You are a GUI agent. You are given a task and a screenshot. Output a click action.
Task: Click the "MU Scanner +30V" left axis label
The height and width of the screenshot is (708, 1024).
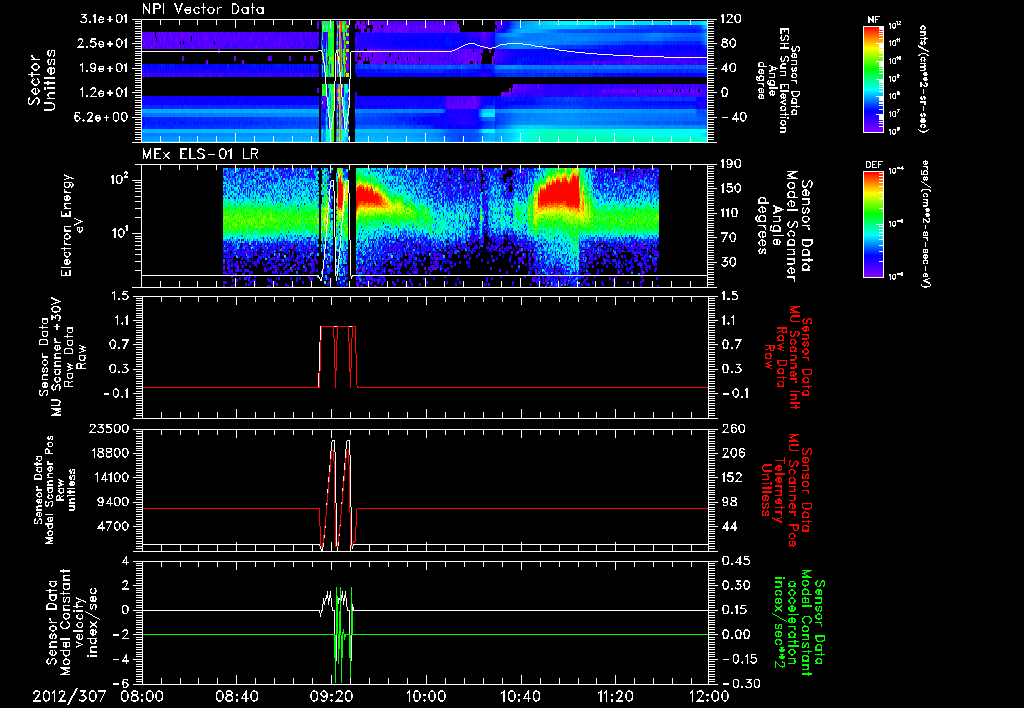pyautogui.click(x=62, y=357)
